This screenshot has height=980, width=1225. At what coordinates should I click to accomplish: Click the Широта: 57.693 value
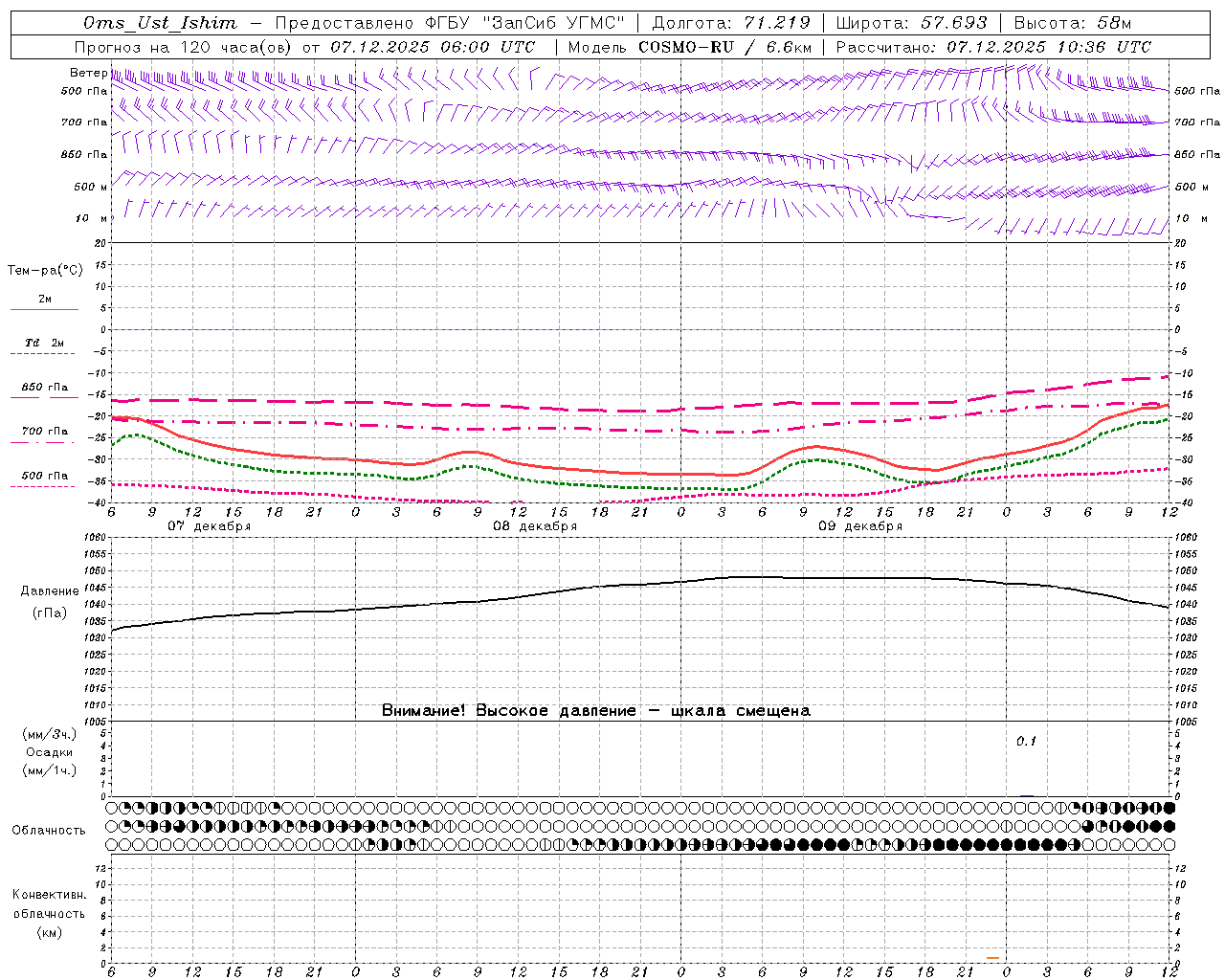911,23
